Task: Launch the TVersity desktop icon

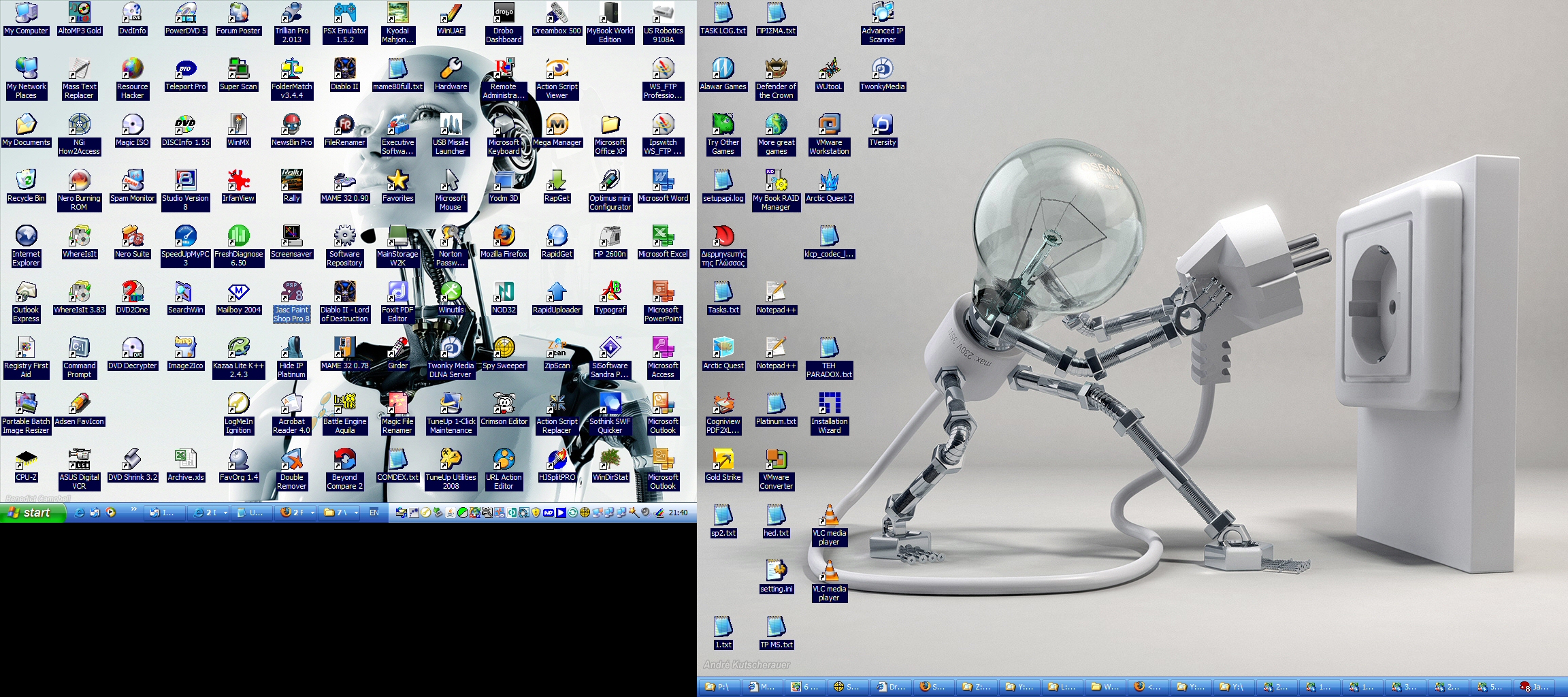Action: tap(882, 131)
